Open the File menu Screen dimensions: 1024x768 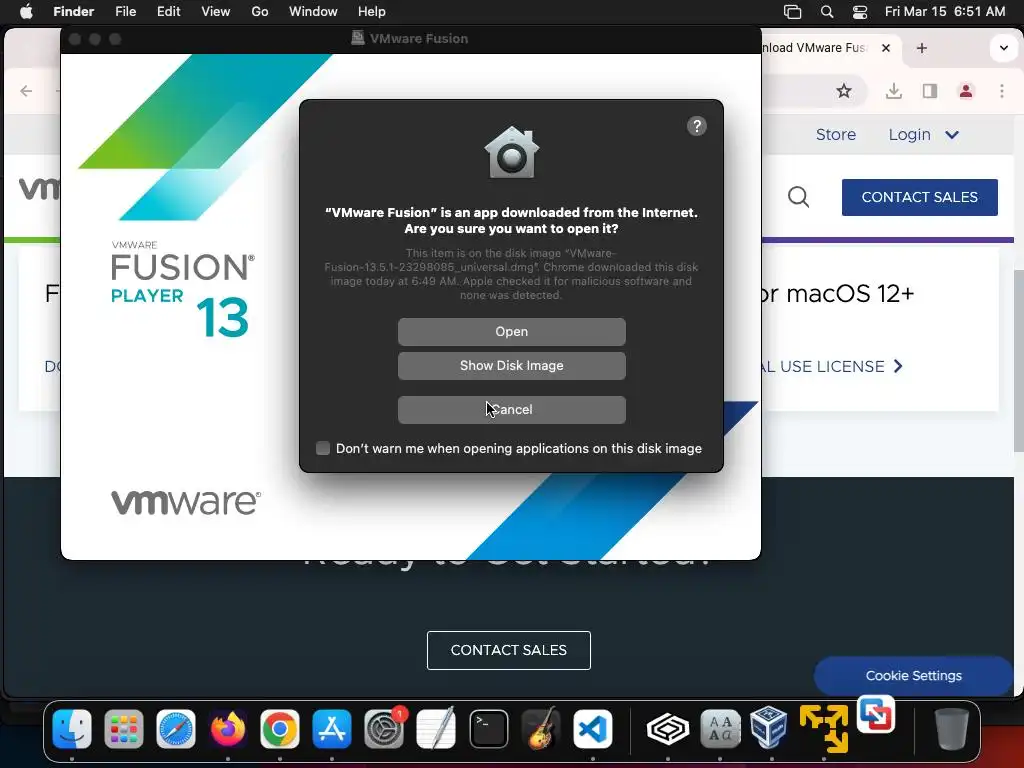coord(125,12)
